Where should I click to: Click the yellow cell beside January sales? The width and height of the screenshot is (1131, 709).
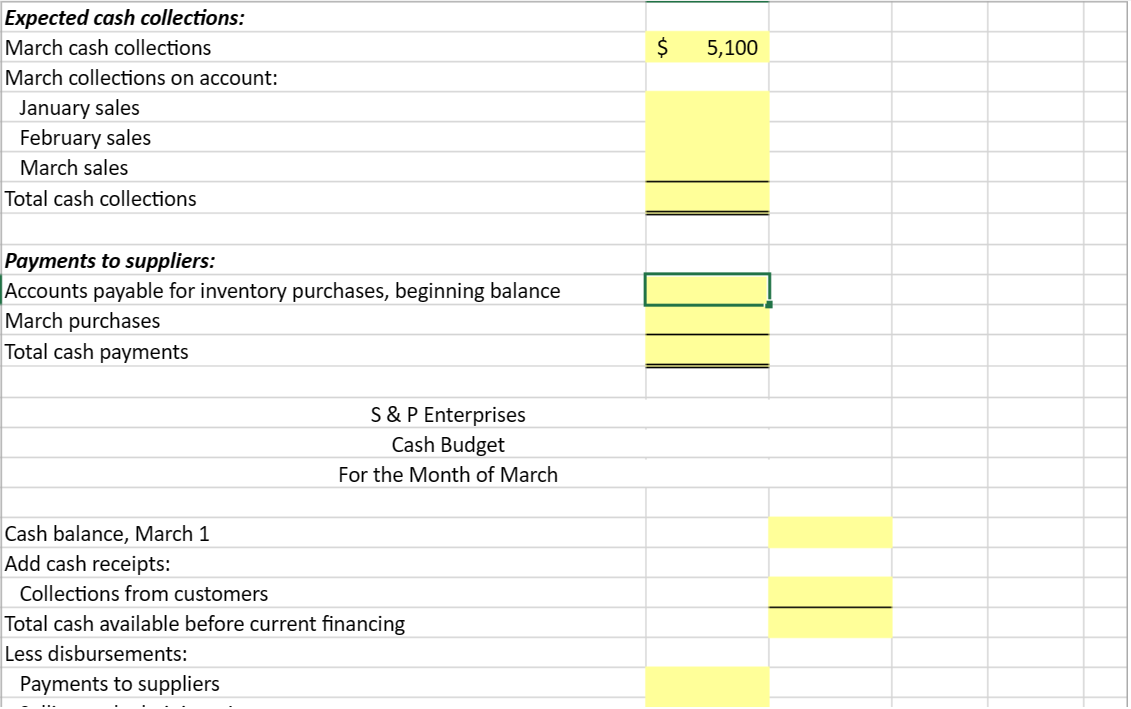coord(707,107)
